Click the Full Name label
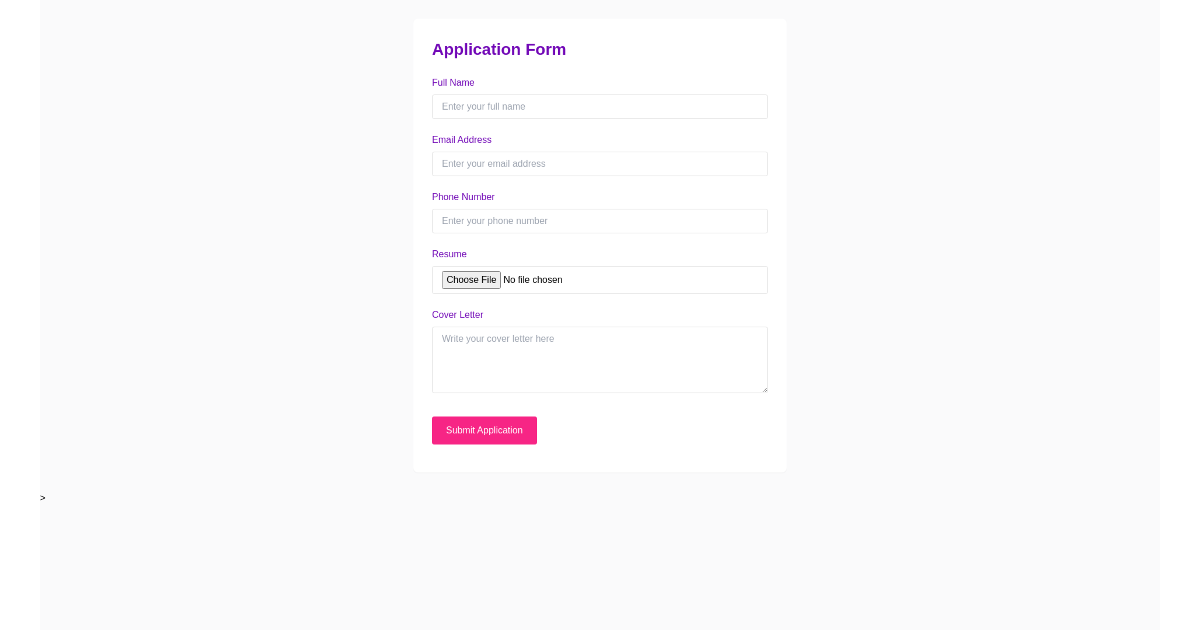Image resolution: width=1200 pixels, height=630 pixels. 453,82
